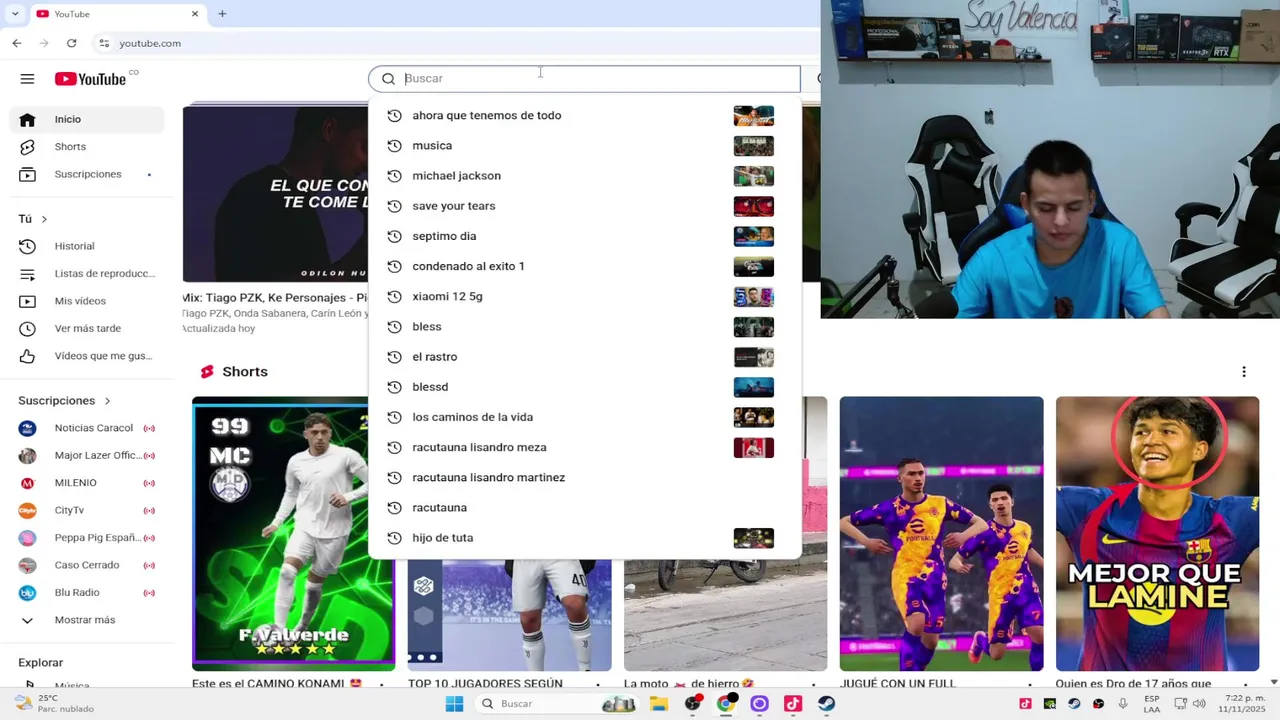Open Chrome from the taskbar
This screenshot has width=1280, height=720.
point(726,704)
